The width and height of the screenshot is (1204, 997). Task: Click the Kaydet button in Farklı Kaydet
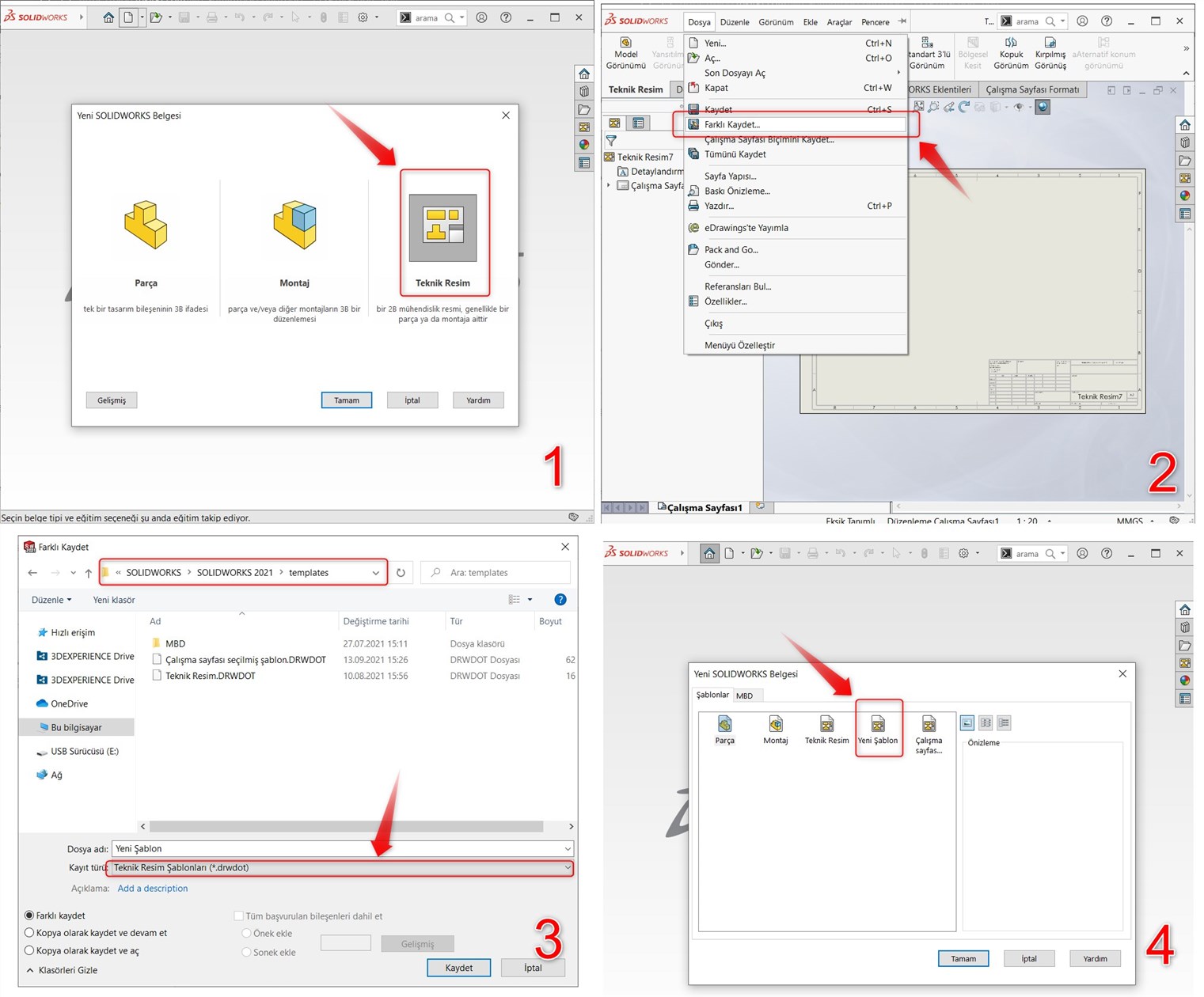click(459, 968)
